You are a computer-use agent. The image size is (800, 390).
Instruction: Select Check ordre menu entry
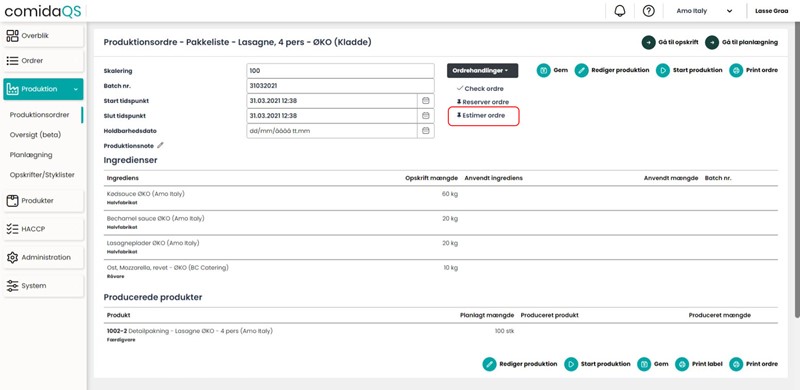(x=480, y=89)
